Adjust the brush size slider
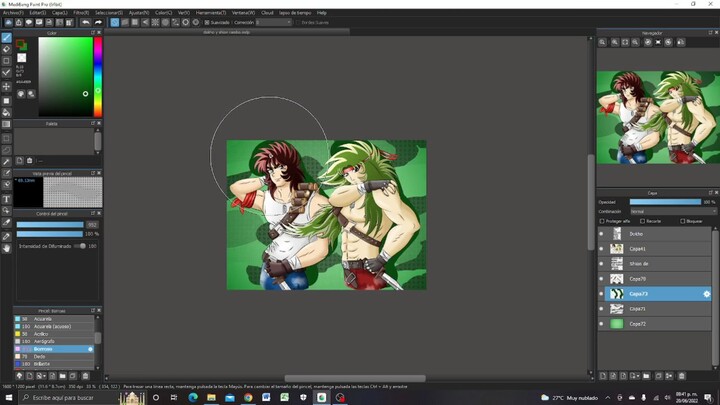The width and height of the screenshot is (720, 405). (50, 225)
